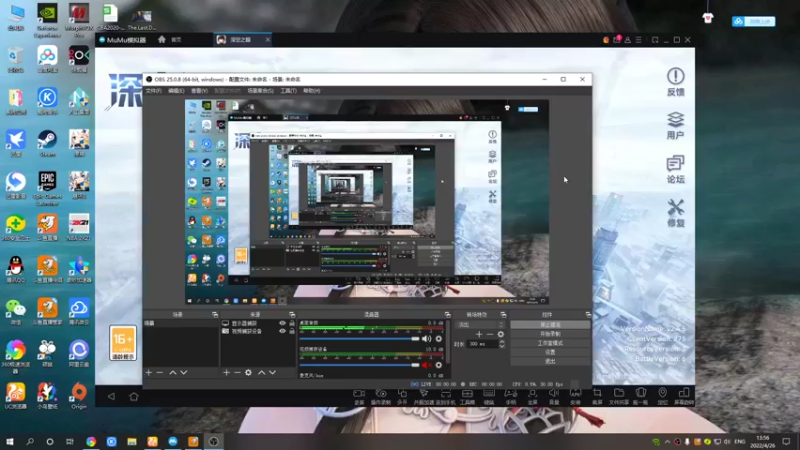
Task: Open 设置 settings button in OBS controls
Action: pyautogui.click(x=550, y=353)
